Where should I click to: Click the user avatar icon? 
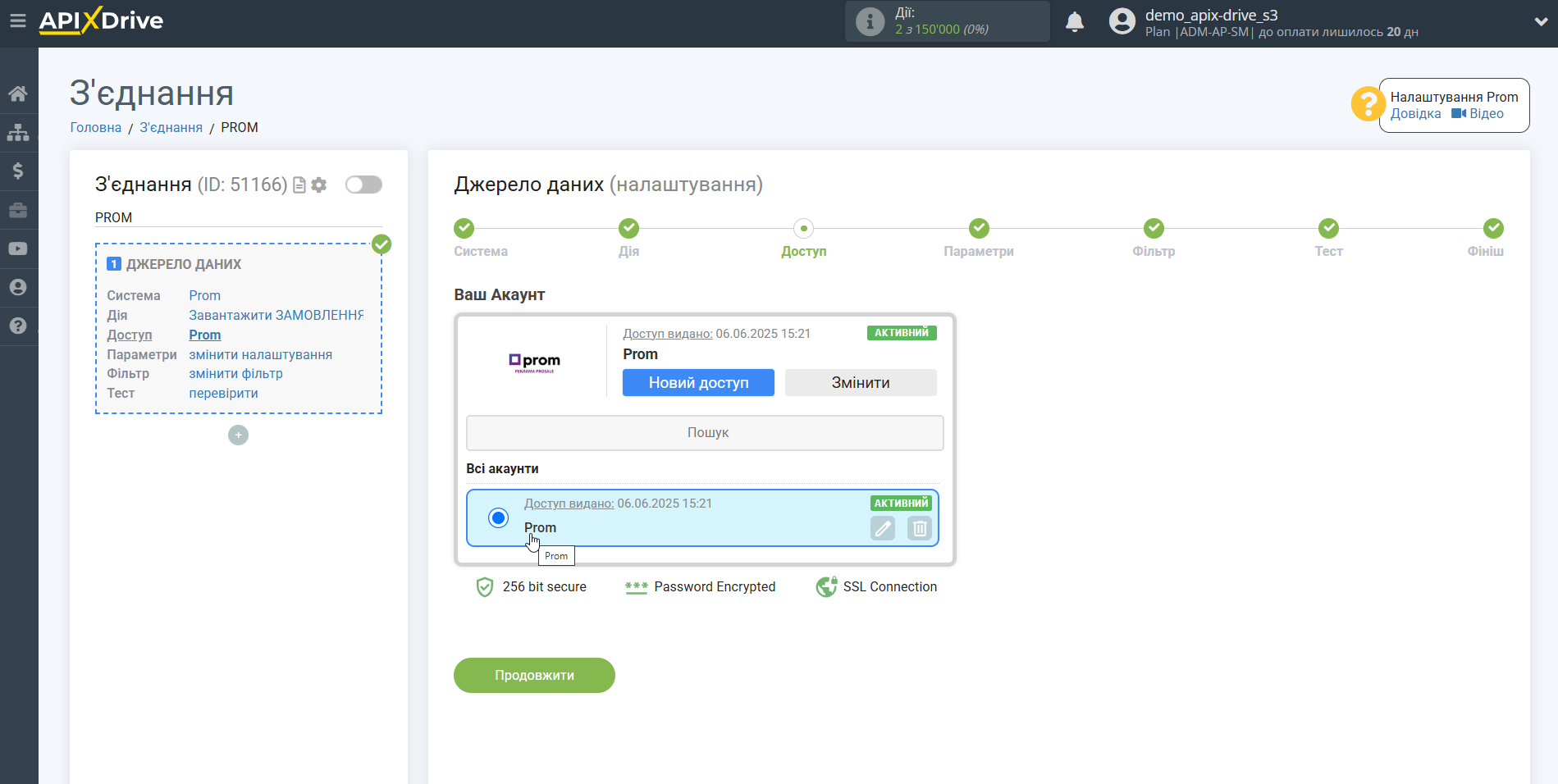(1122, 21)
